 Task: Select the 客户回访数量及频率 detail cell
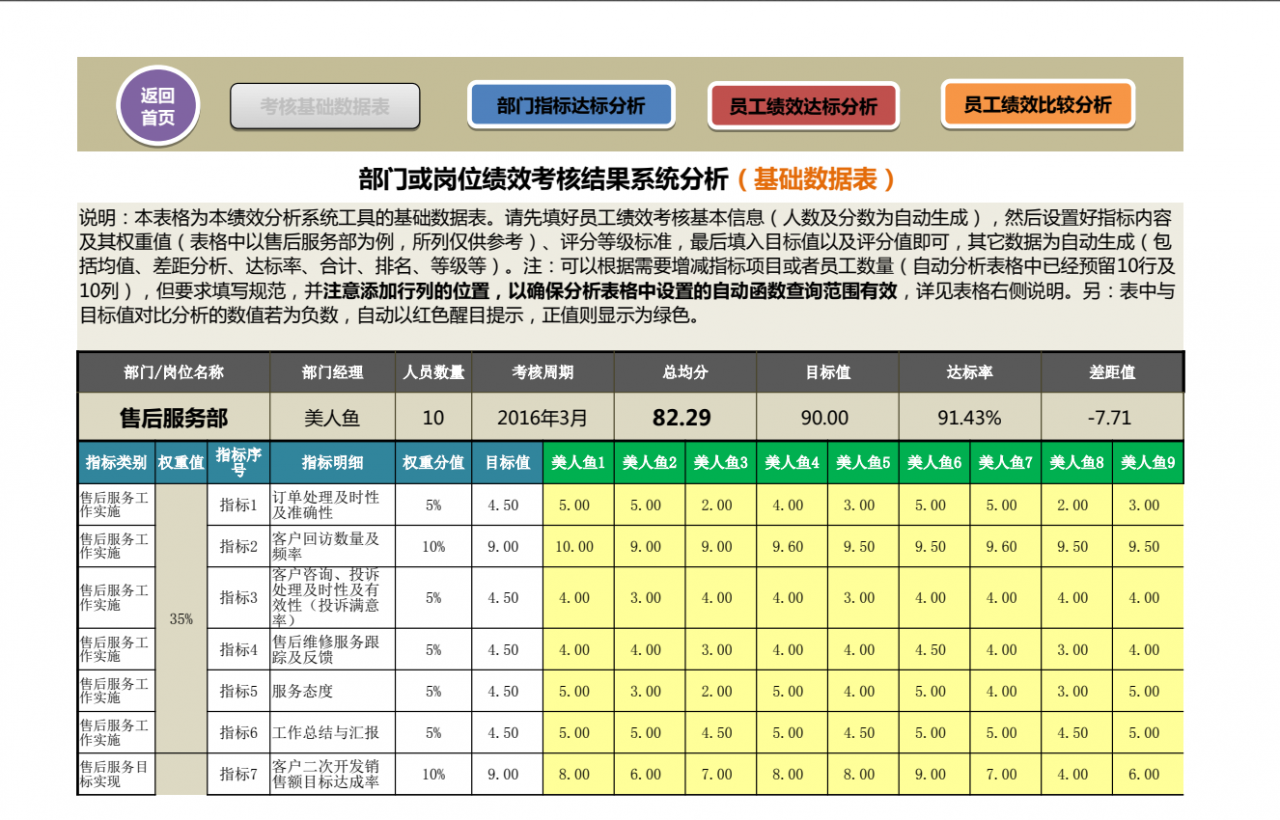[332, 546]
